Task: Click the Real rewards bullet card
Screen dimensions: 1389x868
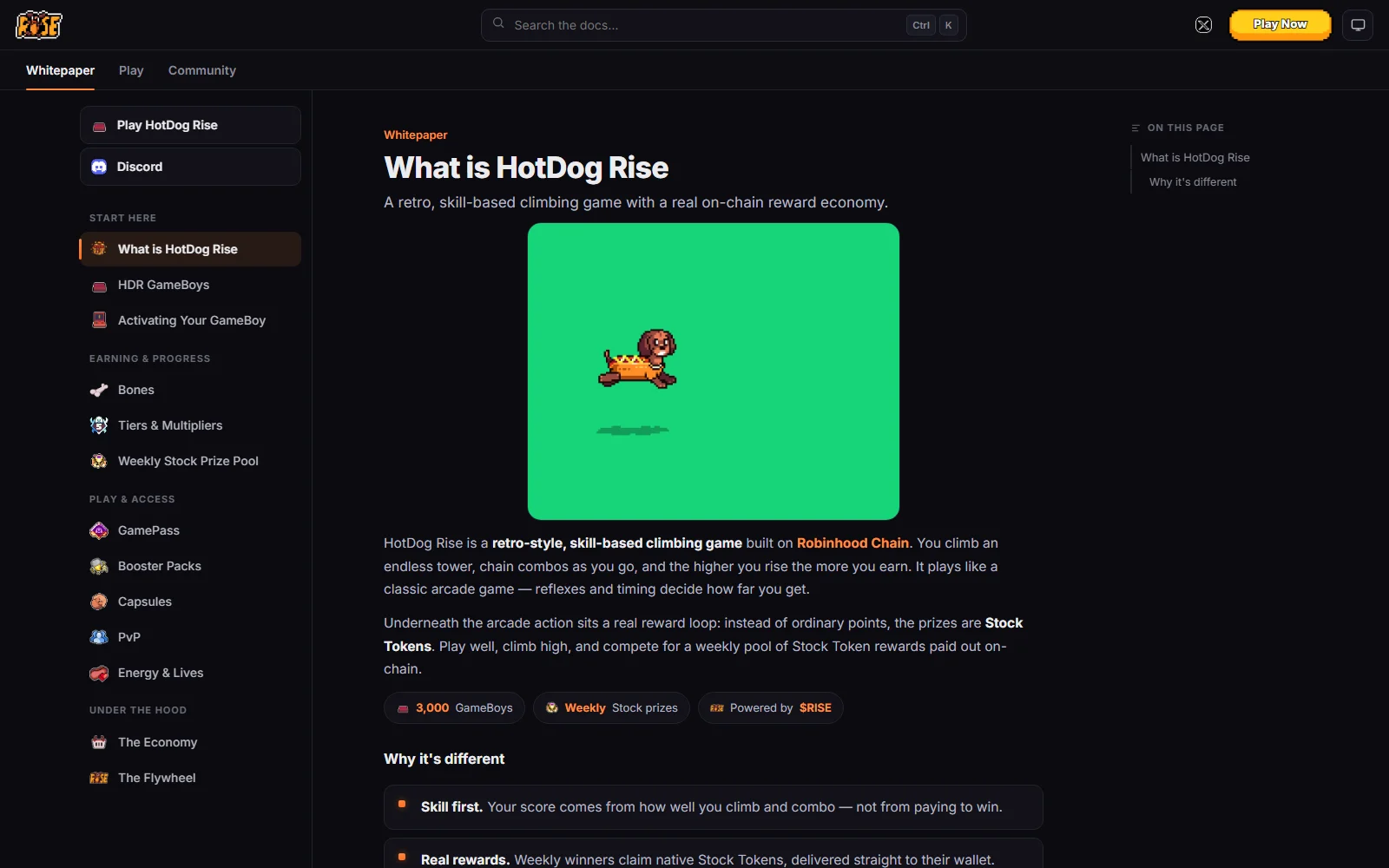Action: [713, 855]
